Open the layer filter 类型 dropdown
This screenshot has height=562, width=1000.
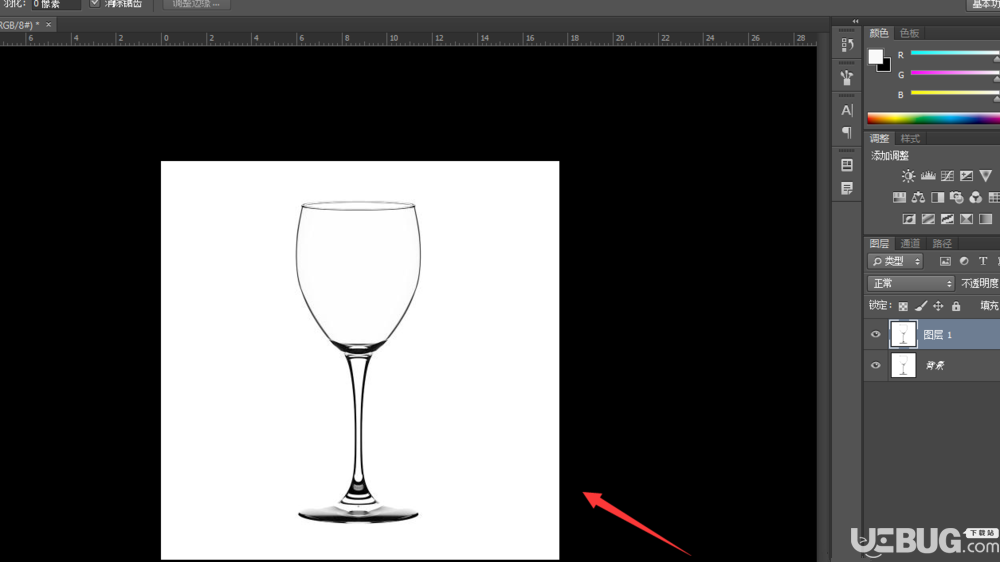(x=895, y=261)
